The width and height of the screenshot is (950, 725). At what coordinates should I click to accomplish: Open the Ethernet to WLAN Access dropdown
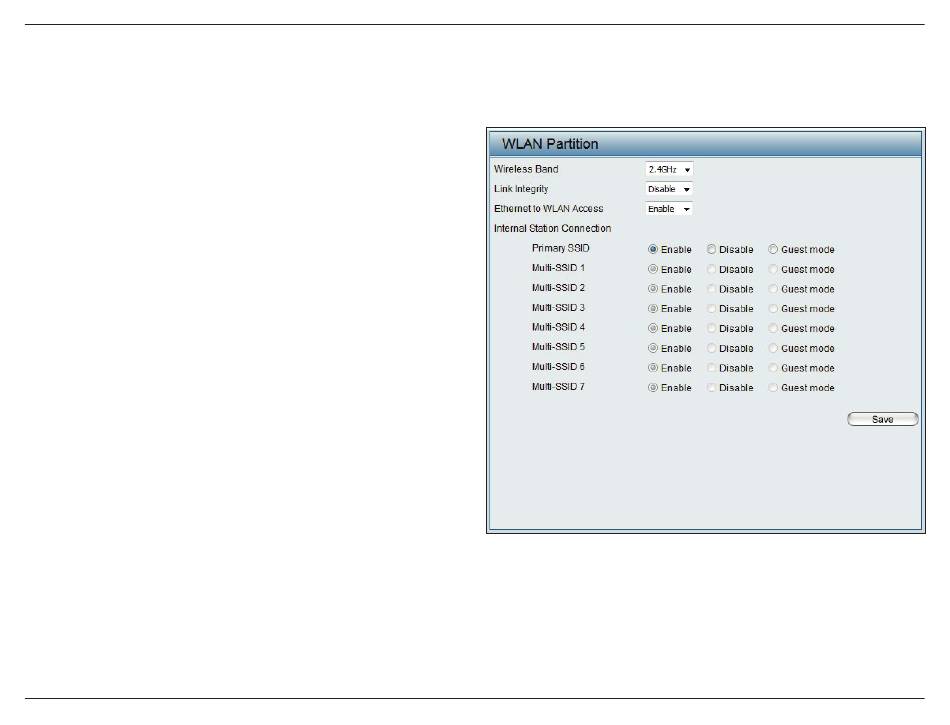pyautogui.click(x=669, y=209)
